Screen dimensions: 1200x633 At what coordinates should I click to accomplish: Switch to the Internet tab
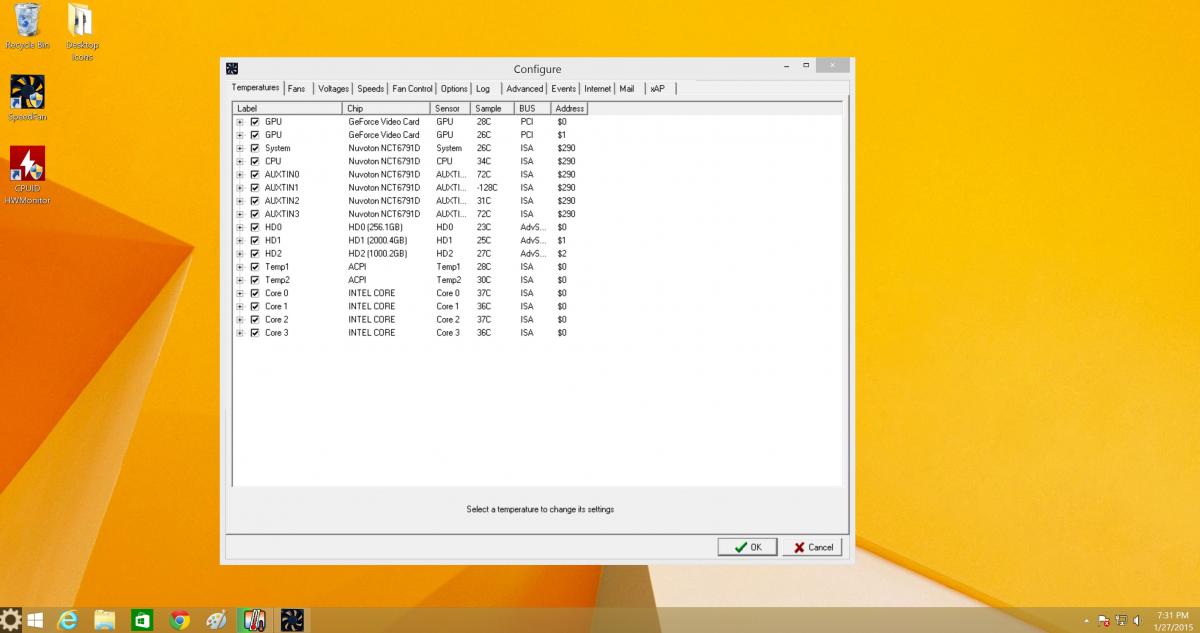click(x=598, y=89)
